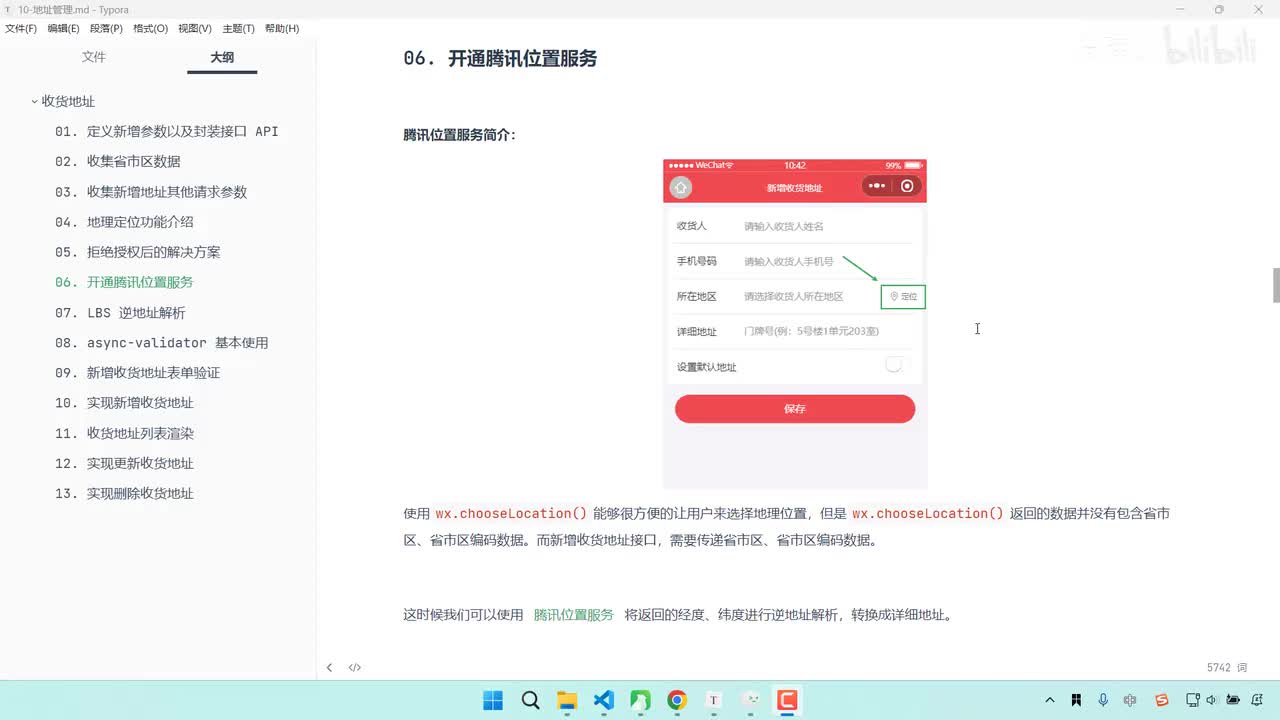The height and width of the screenshot is (720, 1280).
Task: Click the battery tray icon
Action: coord(1233,700)
